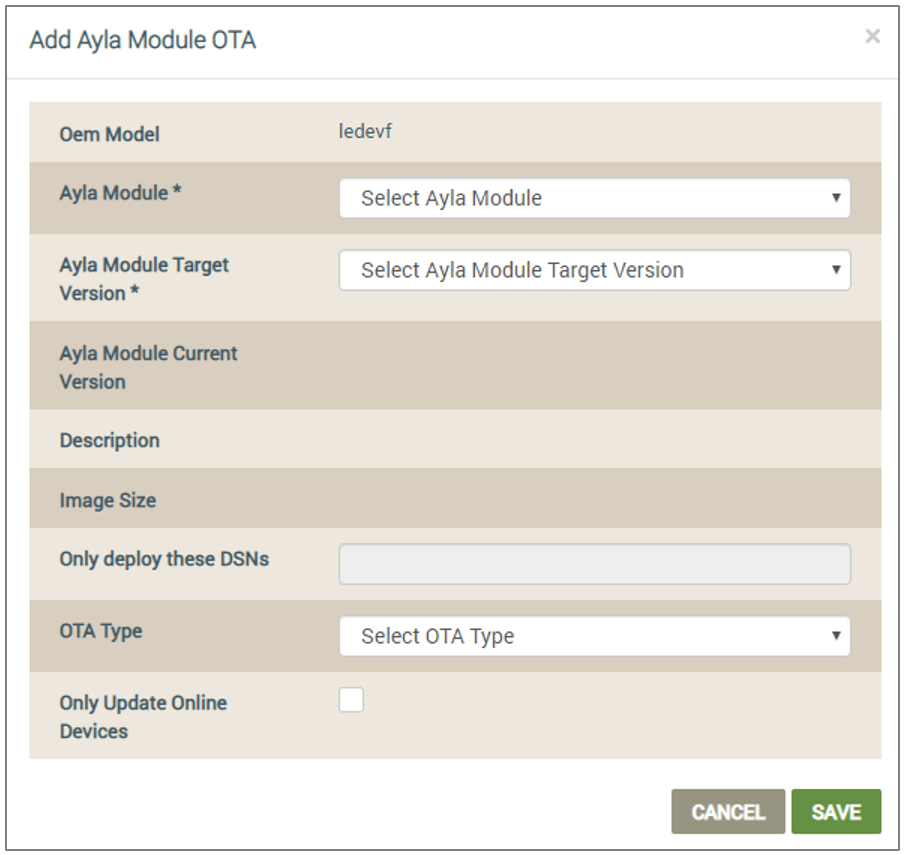Screen dimensions: 905x855
Task: Click the 'Ayla Module Current Version' label
Action: [148, 367]
